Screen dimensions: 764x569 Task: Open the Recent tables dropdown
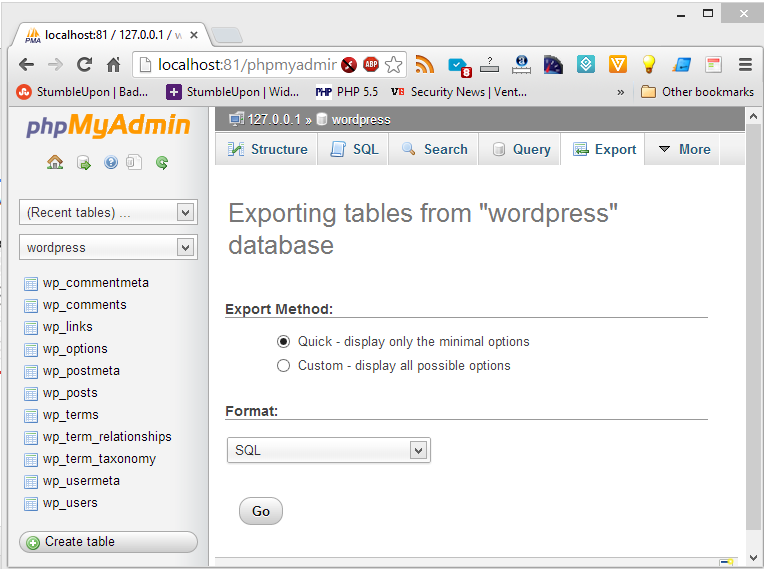pyautogui.click(x=108, y=212)
